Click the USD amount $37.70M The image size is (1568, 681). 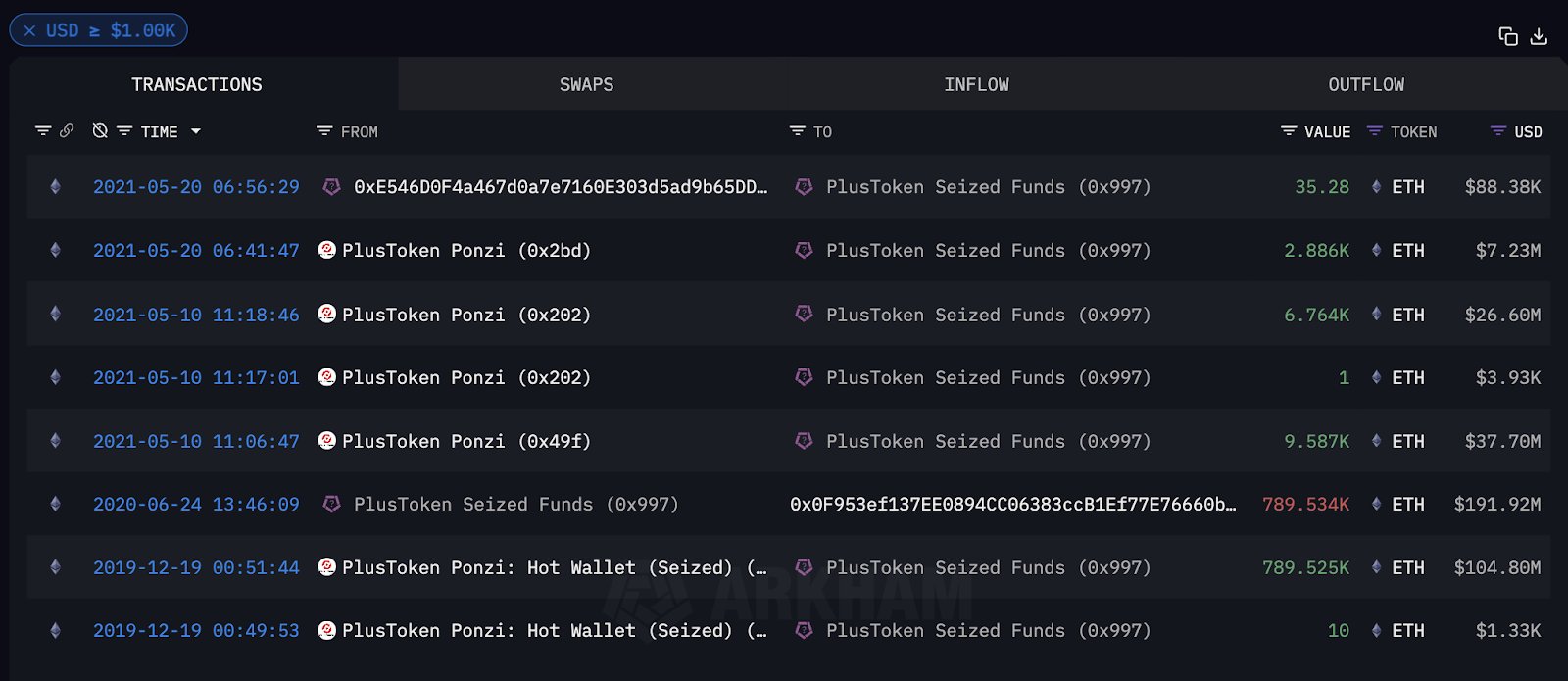click(x=1503, y=441)
